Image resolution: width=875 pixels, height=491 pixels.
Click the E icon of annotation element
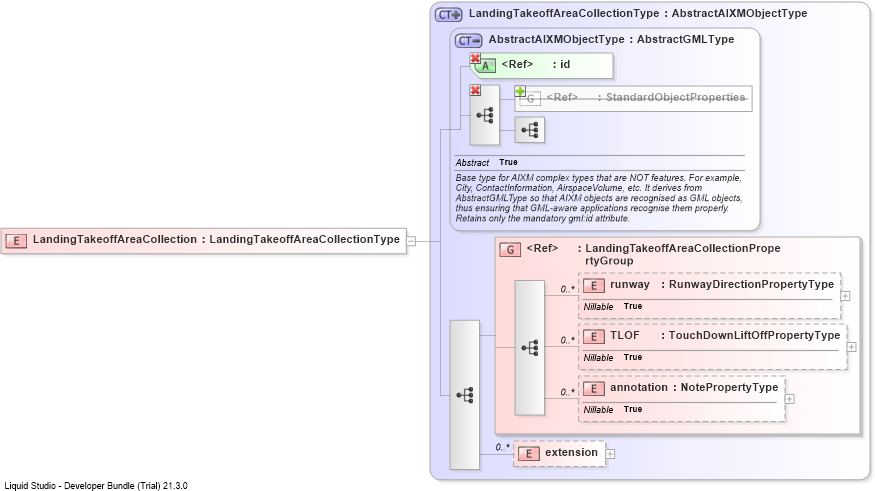(x=594, y=389)
